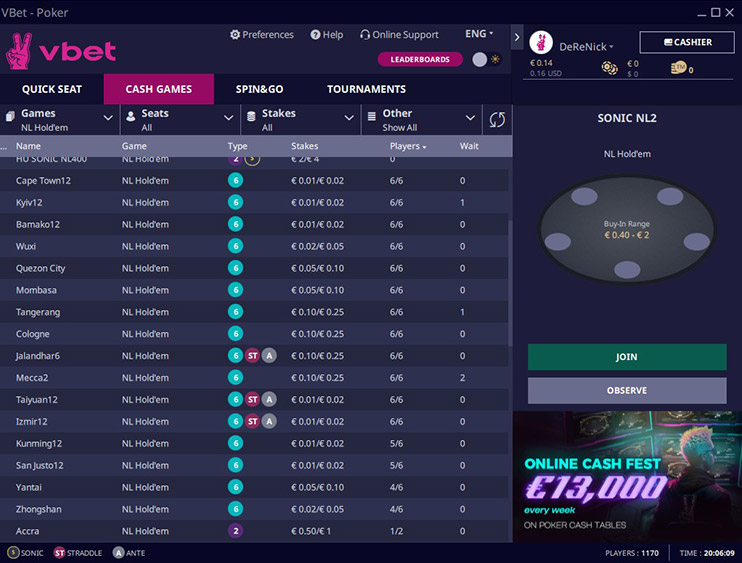Click the Games filter cards icon

[10, 115]
